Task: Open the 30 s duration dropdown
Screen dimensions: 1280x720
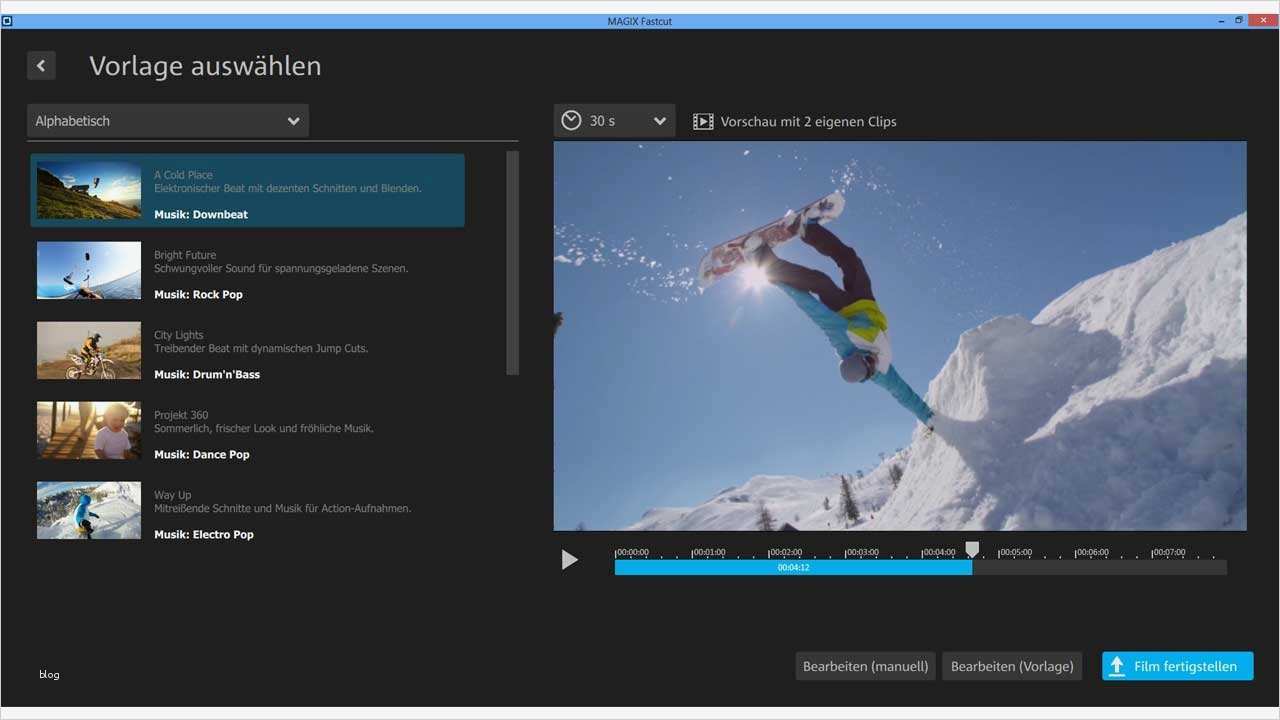Action: [613, 120]
